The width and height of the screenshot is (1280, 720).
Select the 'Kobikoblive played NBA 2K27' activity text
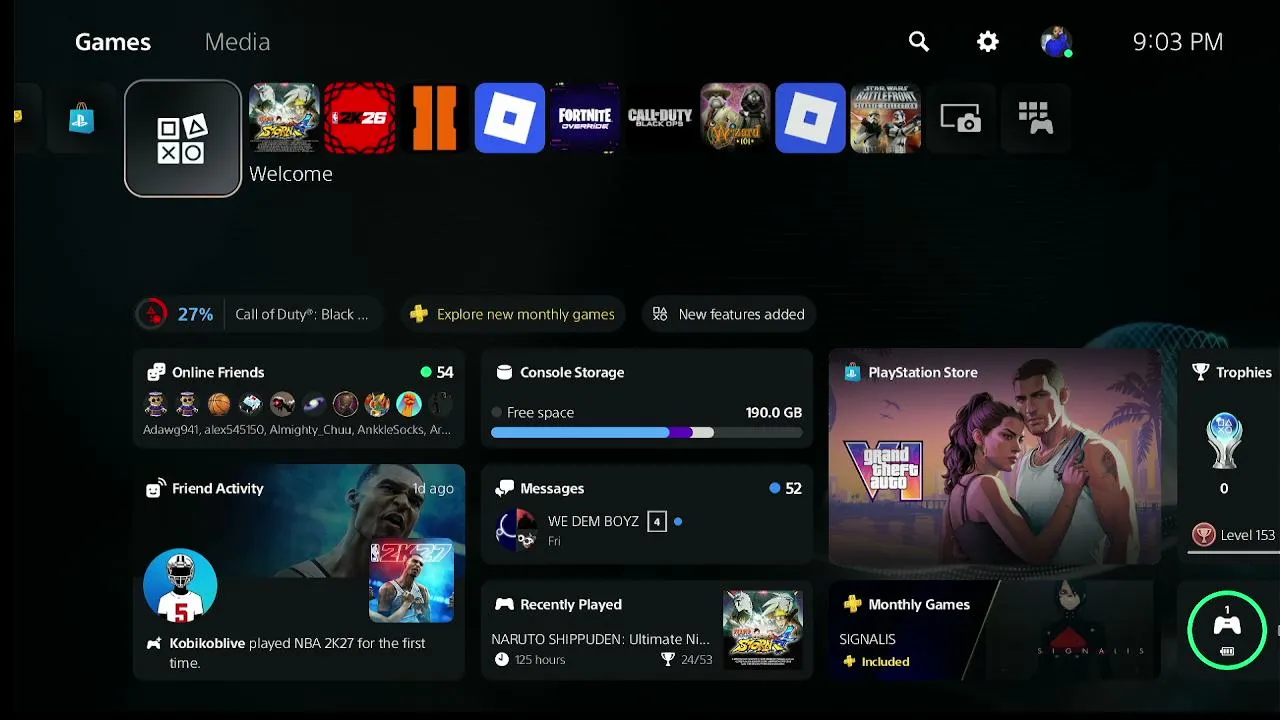tap(298, 653)
